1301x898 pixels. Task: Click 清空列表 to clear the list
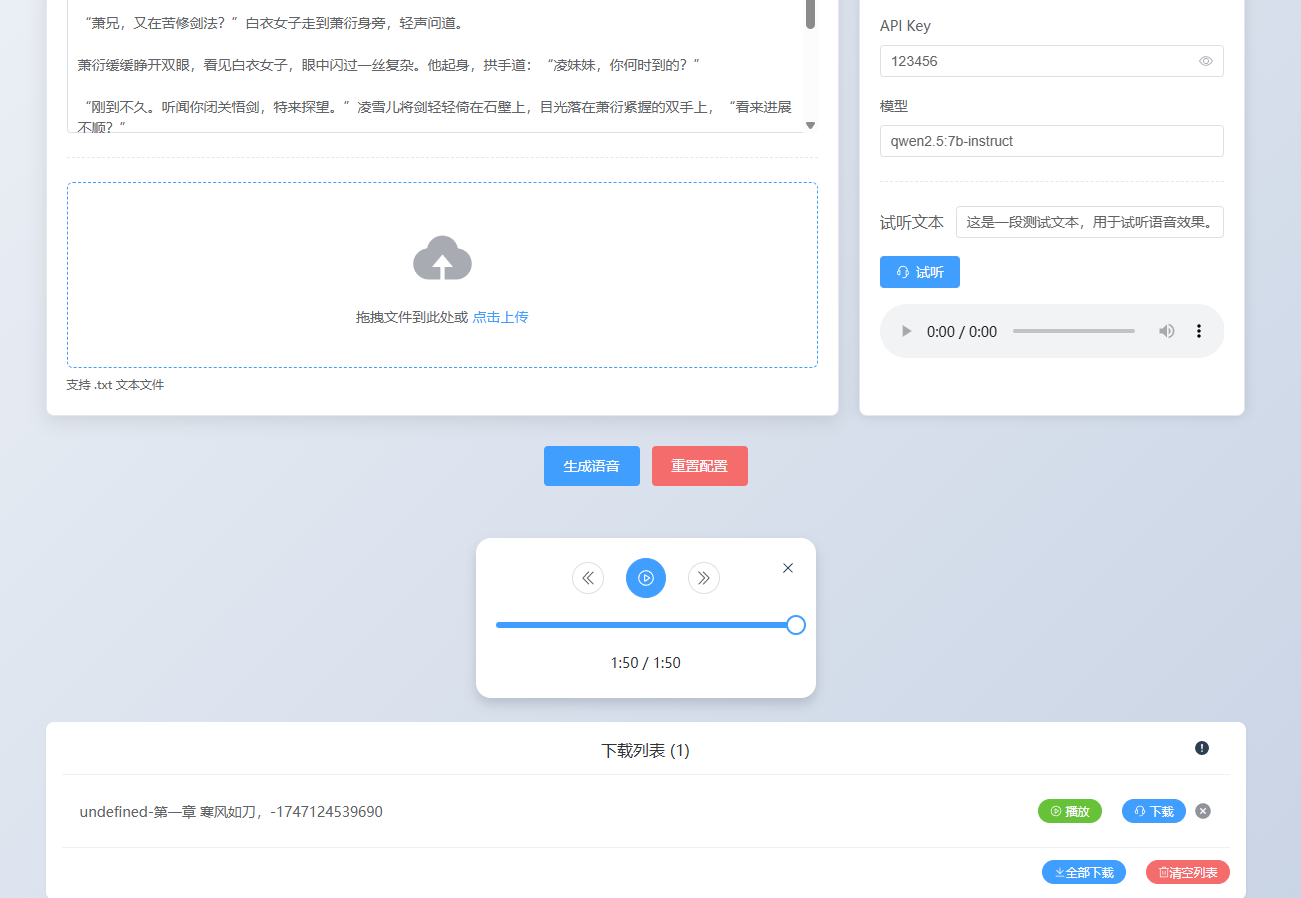tap(1188, 872)
